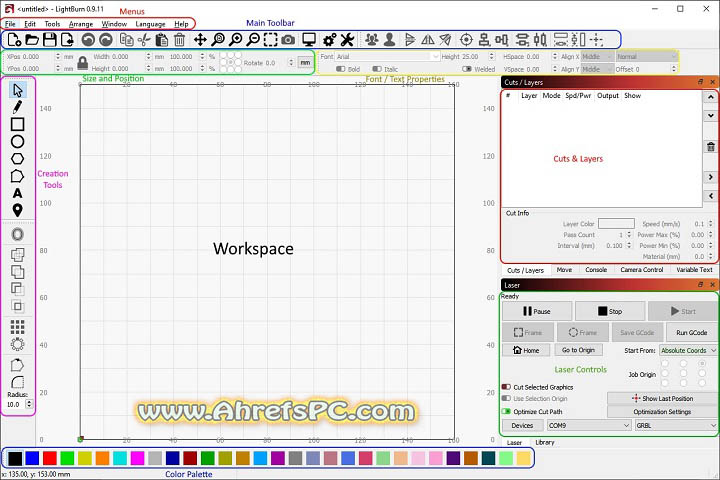Image resolution: width=720 pixels, height=480 pixels.
Task: Pick the red color swatch
Action: pos(50,458)
